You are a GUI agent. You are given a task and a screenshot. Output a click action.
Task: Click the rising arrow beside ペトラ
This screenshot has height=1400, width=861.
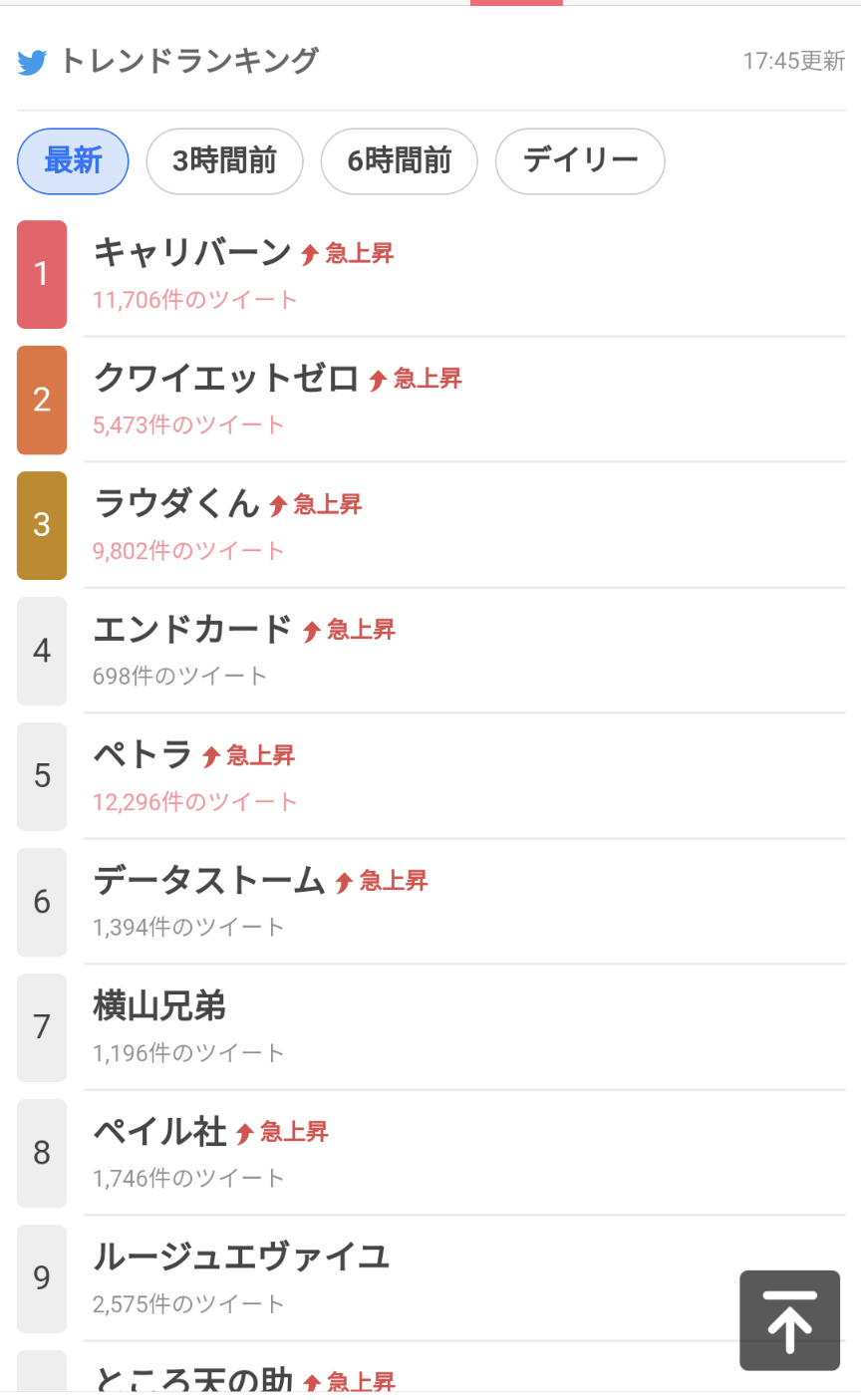point(211,756)
